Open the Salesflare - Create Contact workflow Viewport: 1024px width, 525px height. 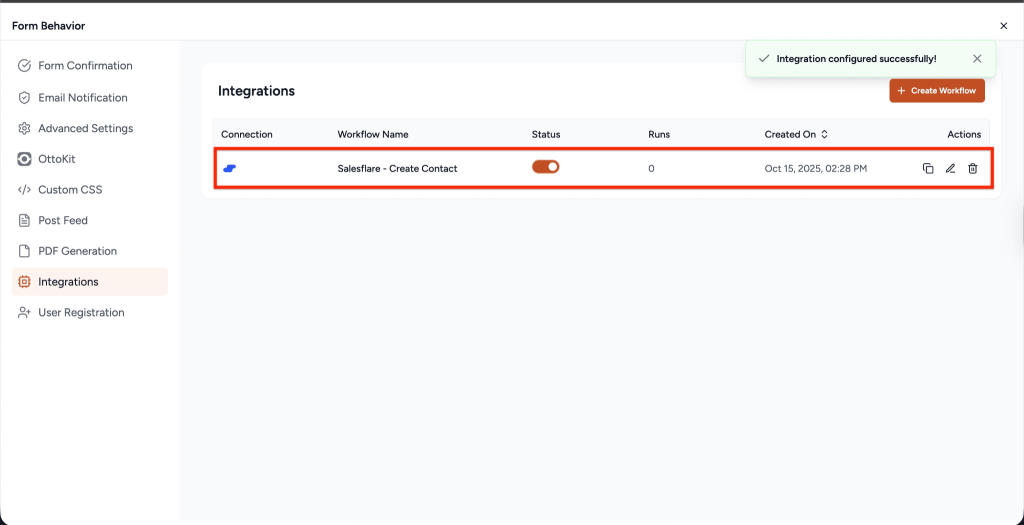coord(397,169)
